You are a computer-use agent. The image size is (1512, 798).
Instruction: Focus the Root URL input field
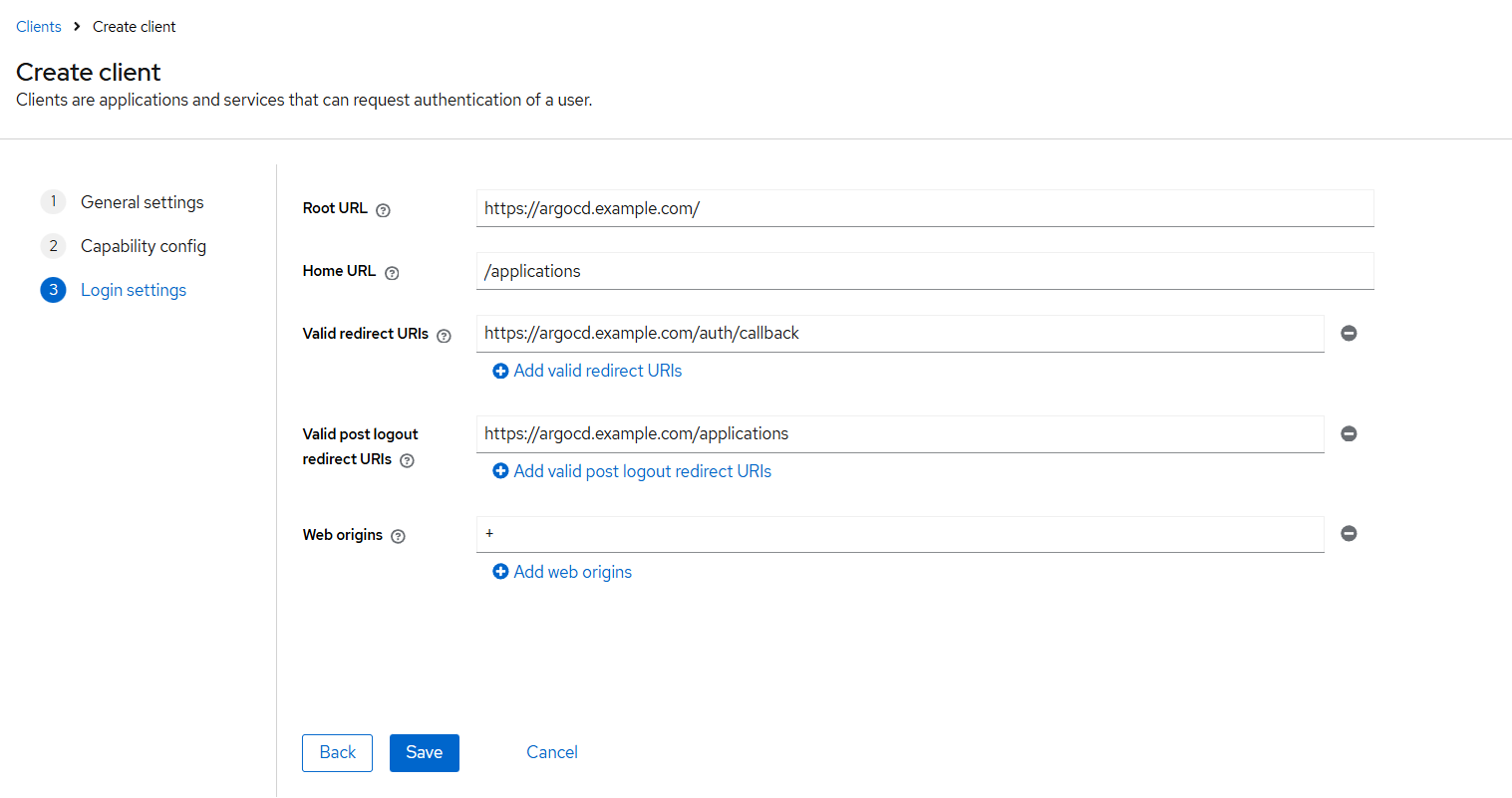coord(925,208)
